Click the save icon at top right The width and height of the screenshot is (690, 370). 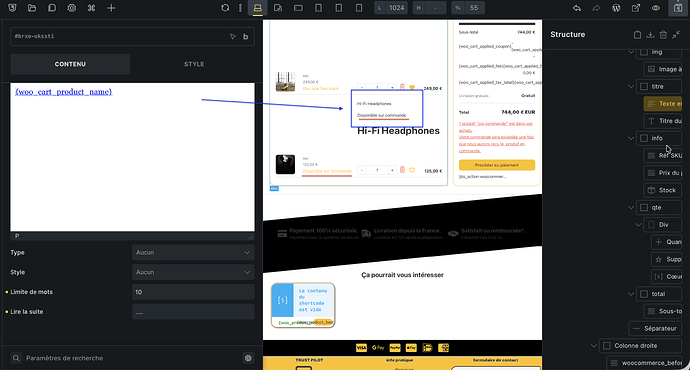pyautogui.click(x=678, y=8)
